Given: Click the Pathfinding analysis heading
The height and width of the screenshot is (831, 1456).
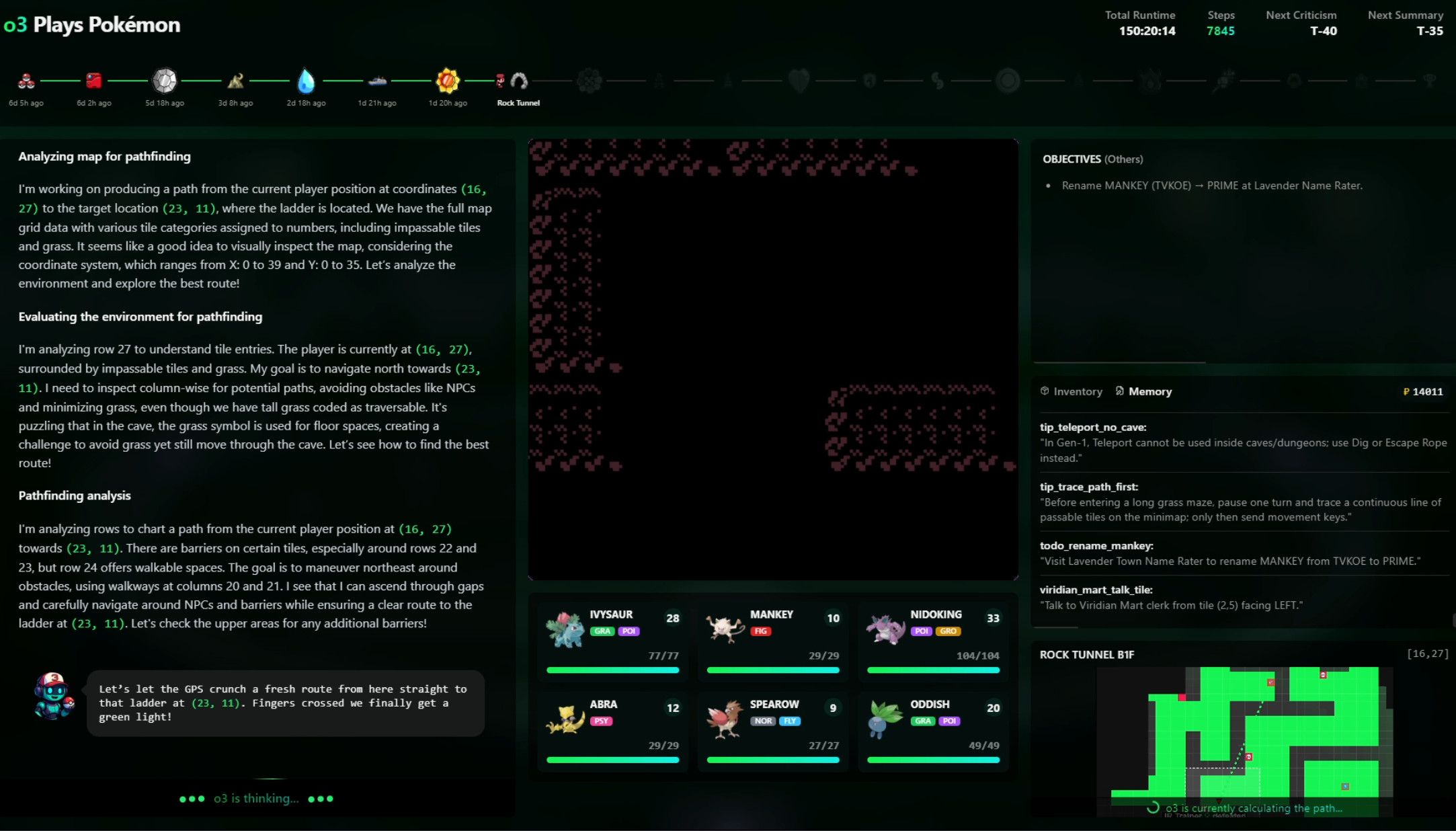Looking at the screenshot, I should 74,496.
